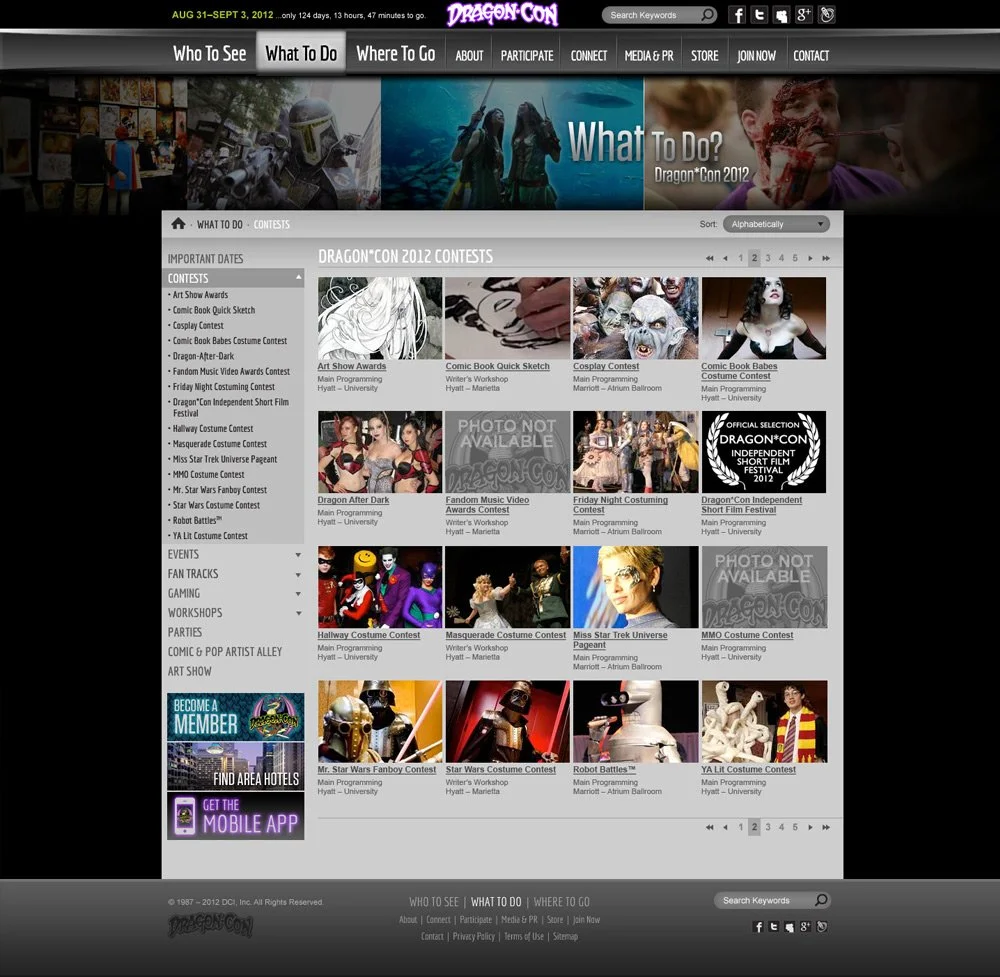Click the Privacy Policy footer link

point(474,936)
